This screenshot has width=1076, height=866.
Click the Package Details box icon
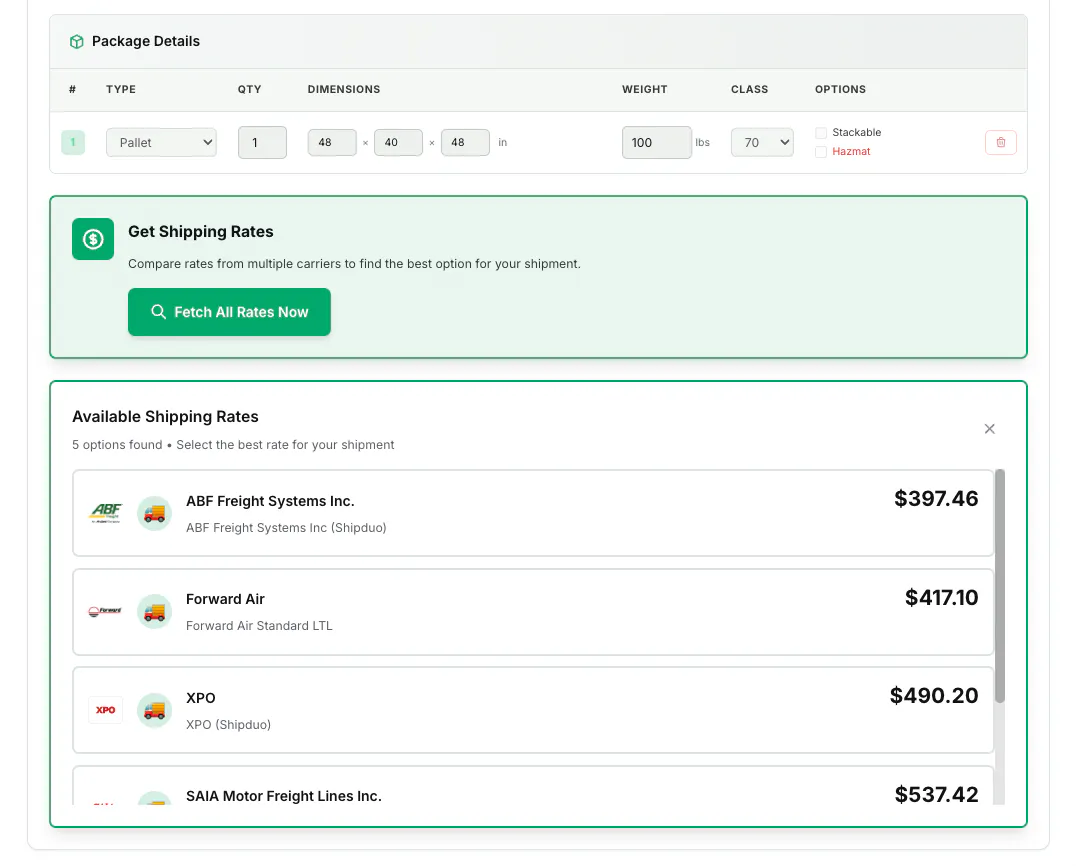click(76, 42)
